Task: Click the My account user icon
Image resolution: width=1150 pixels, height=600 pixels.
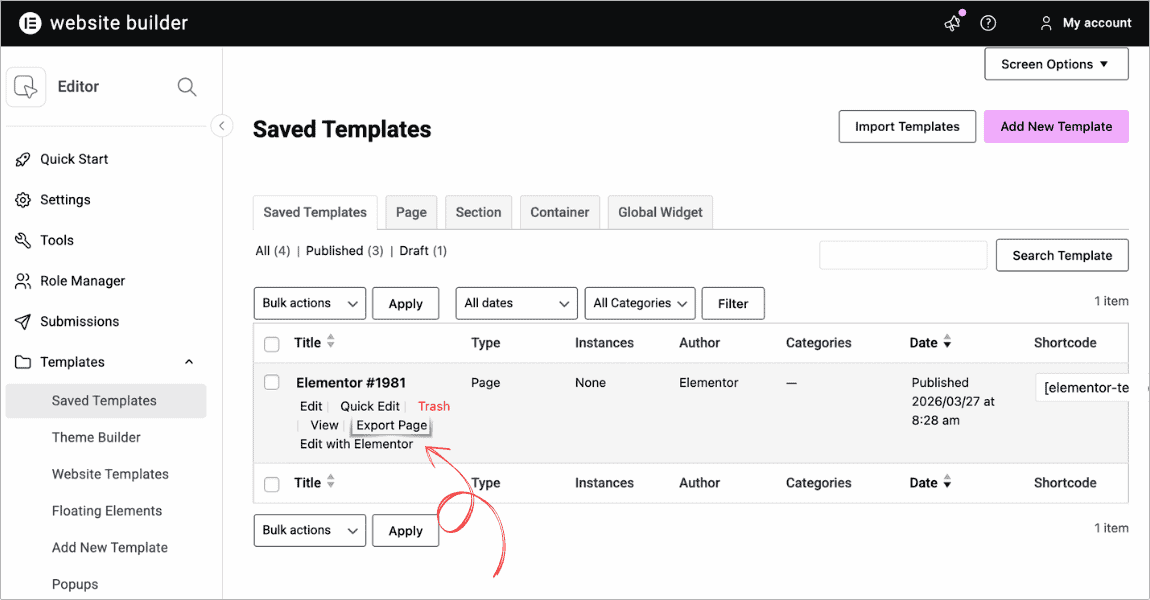Action: click(x=1046, y=23)
